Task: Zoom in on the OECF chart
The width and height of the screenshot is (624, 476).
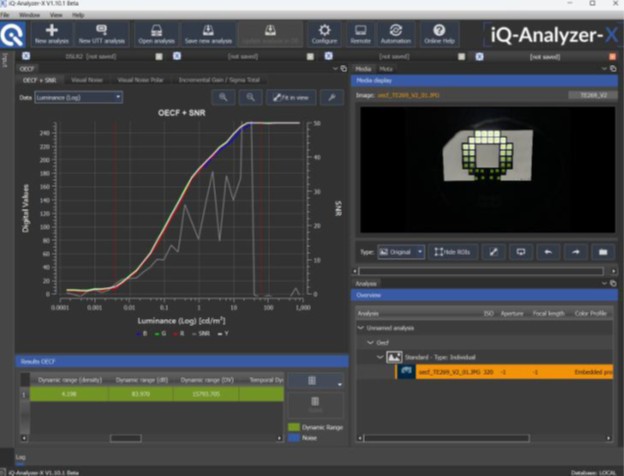Action: 223,97
